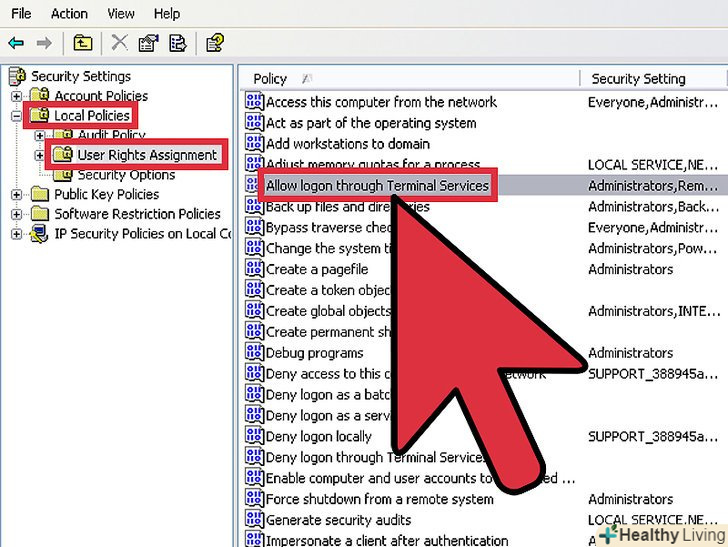Click the Back arrow toolbar icon
Screen dimensions: 728x547
(15, 43)
